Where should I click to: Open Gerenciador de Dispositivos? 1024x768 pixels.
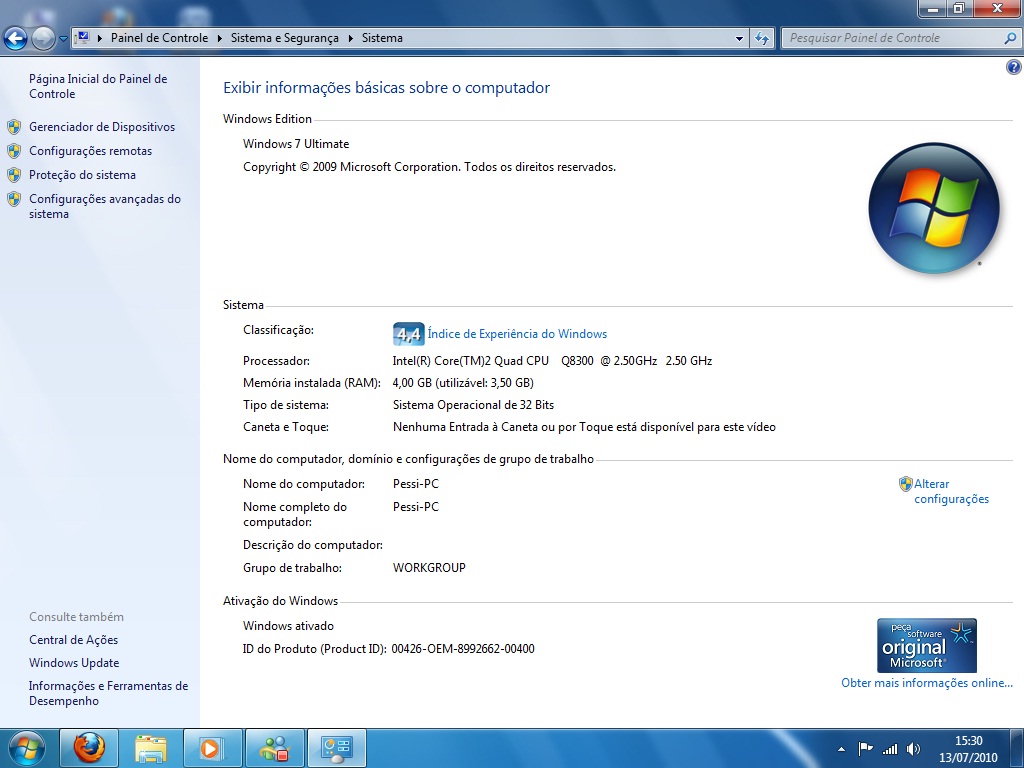pyautogui.click(x=102, y=127)
